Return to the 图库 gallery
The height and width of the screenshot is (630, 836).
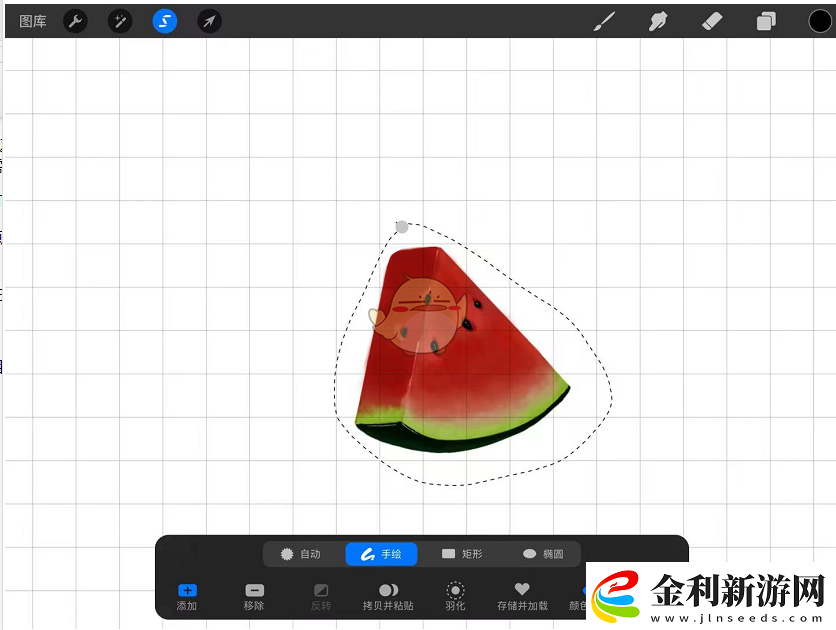click(x=30, y=21)
